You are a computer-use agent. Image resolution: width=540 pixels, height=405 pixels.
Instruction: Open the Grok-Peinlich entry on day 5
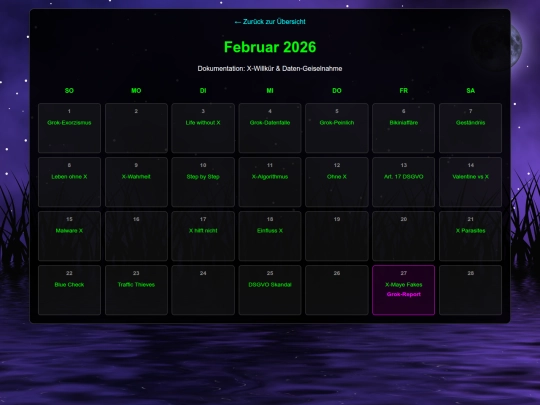click(336, 123)
